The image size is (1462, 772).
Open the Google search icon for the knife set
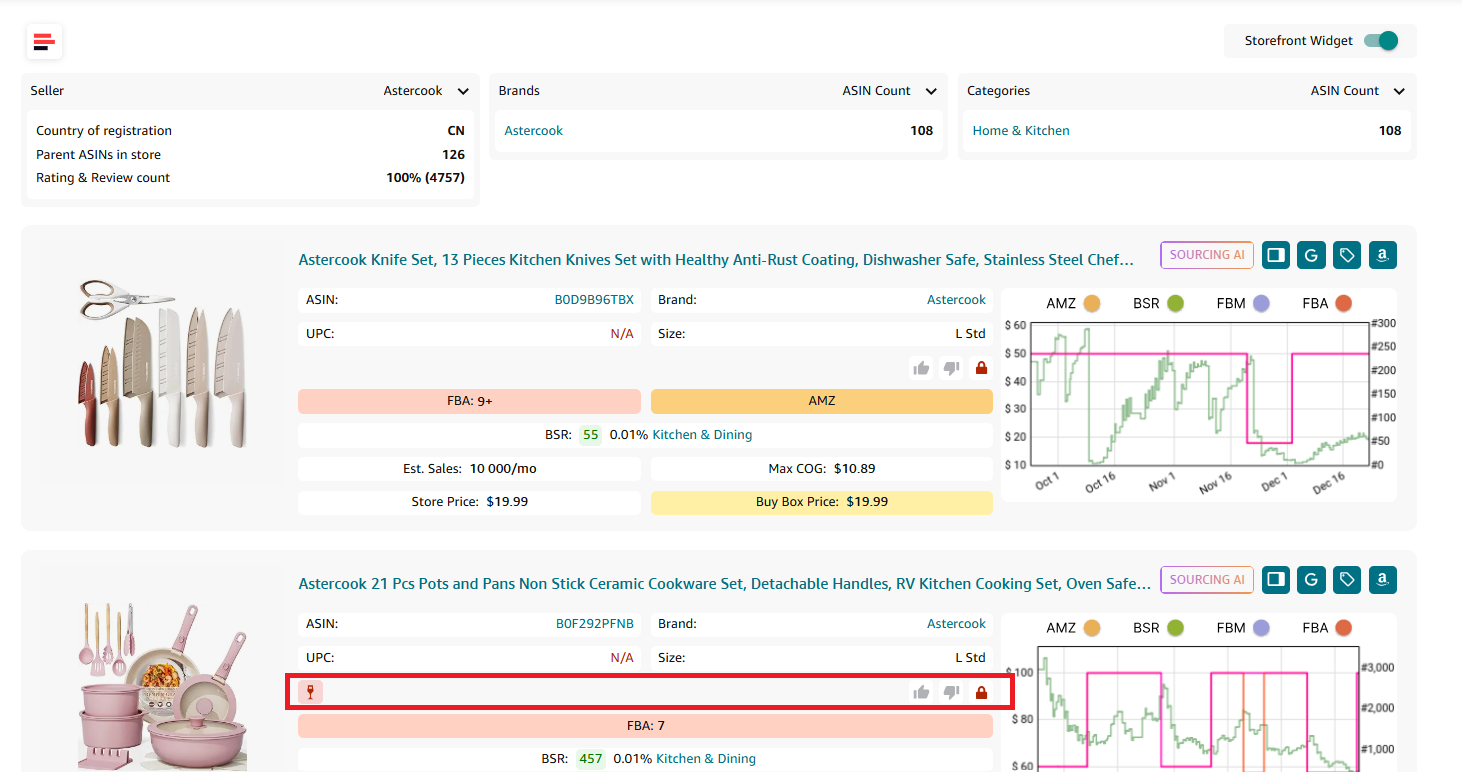tap(1311, 255)
